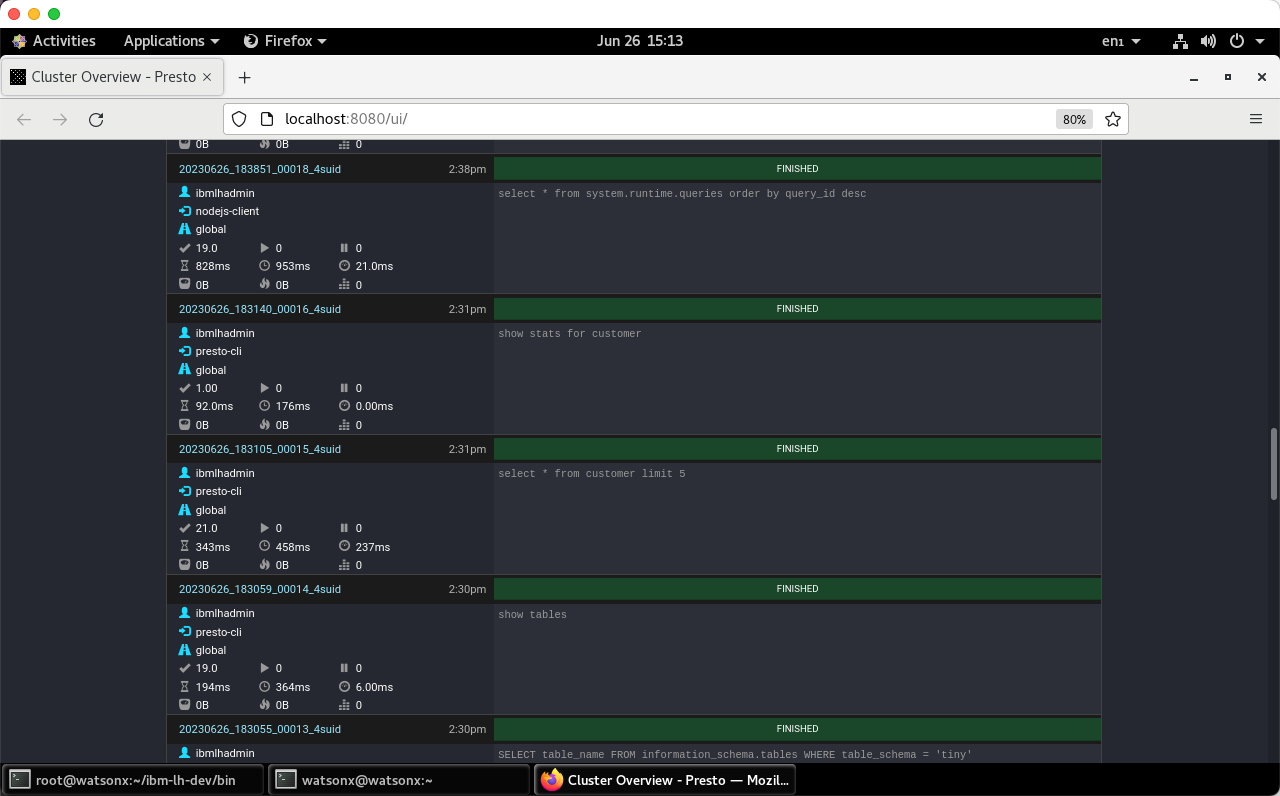Open query link 20230626_183851_00018_4suid

(x=260, y=169)
